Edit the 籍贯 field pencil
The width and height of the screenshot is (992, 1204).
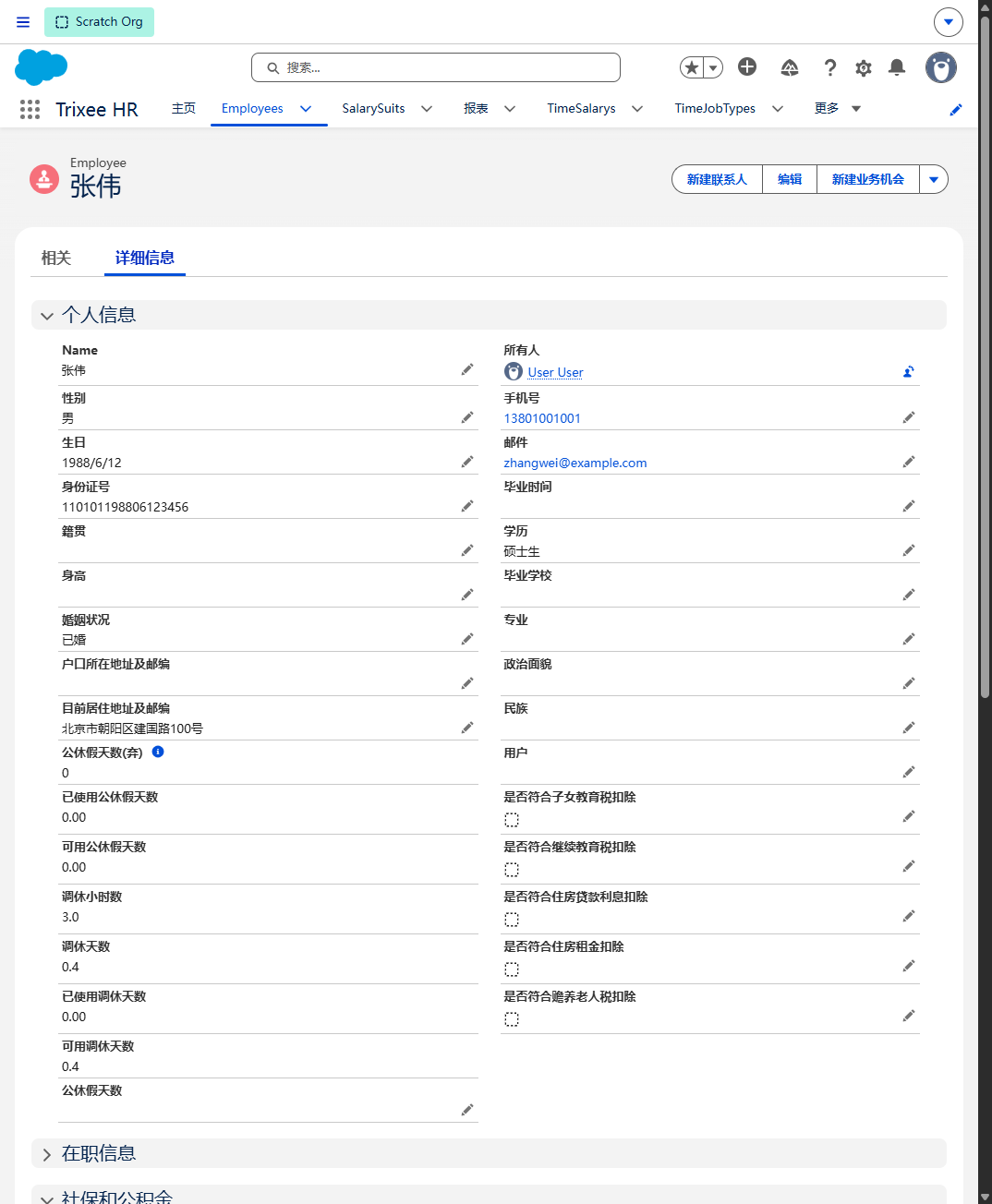click(467, 550)
